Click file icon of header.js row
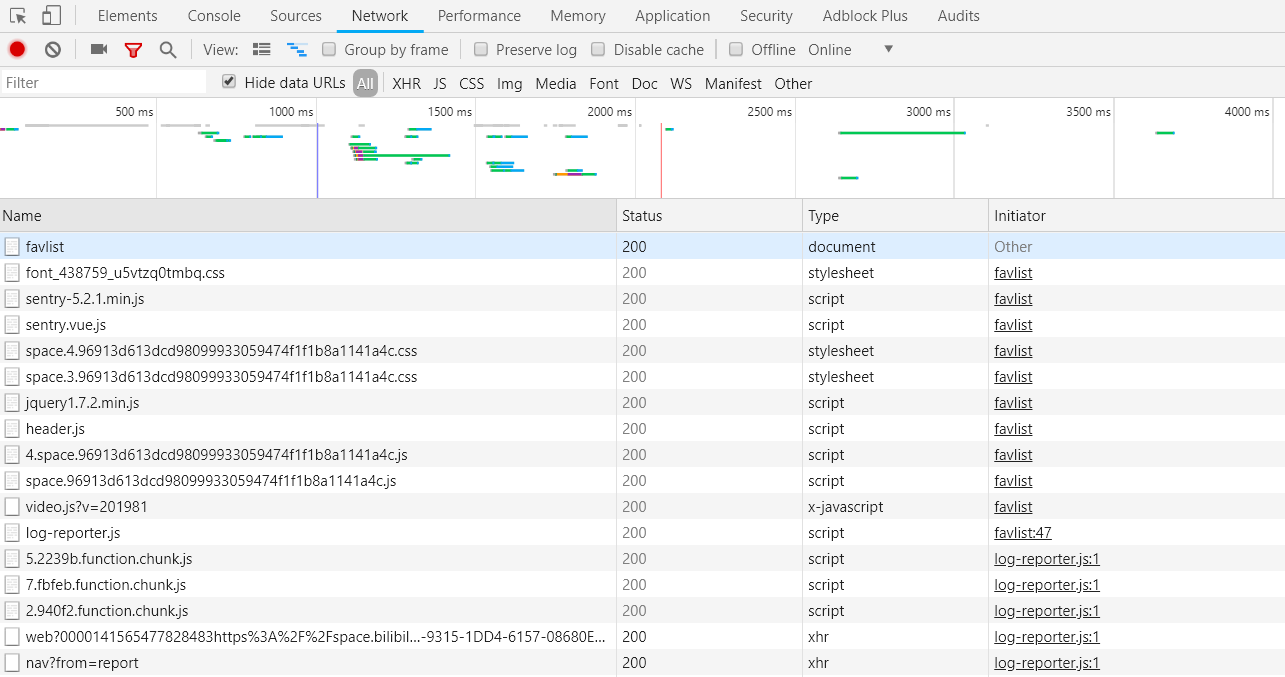Viewport: 1285px width, 677px height. pyautogui.click(x=12, y=428)
